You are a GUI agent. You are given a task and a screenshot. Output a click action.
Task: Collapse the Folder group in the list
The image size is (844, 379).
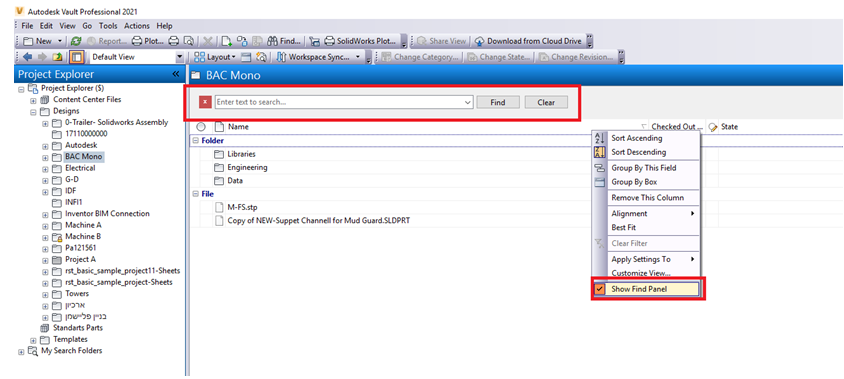pos(195,141)
